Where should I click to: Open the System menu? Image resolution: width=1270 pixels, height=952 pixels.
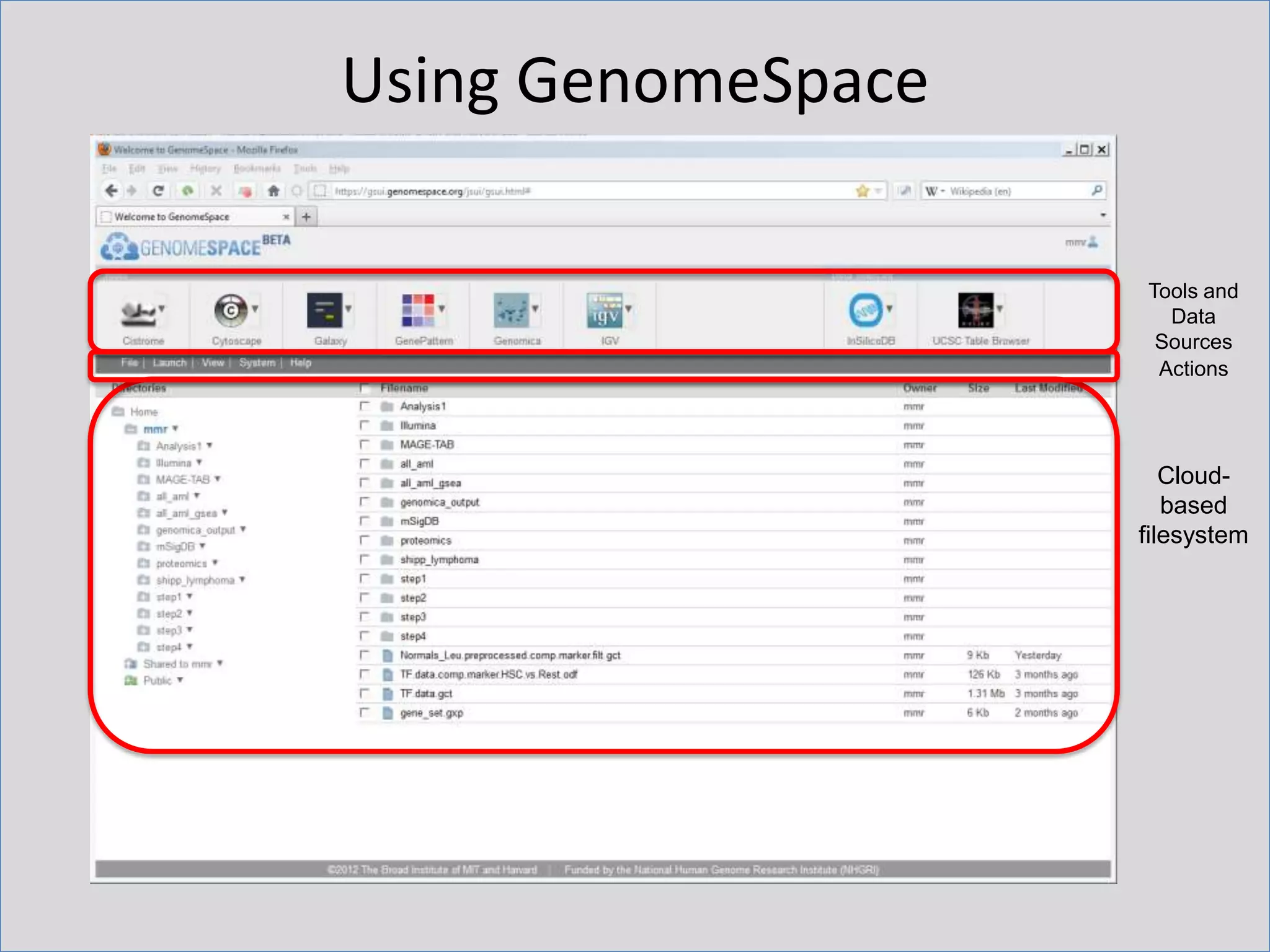257,363
